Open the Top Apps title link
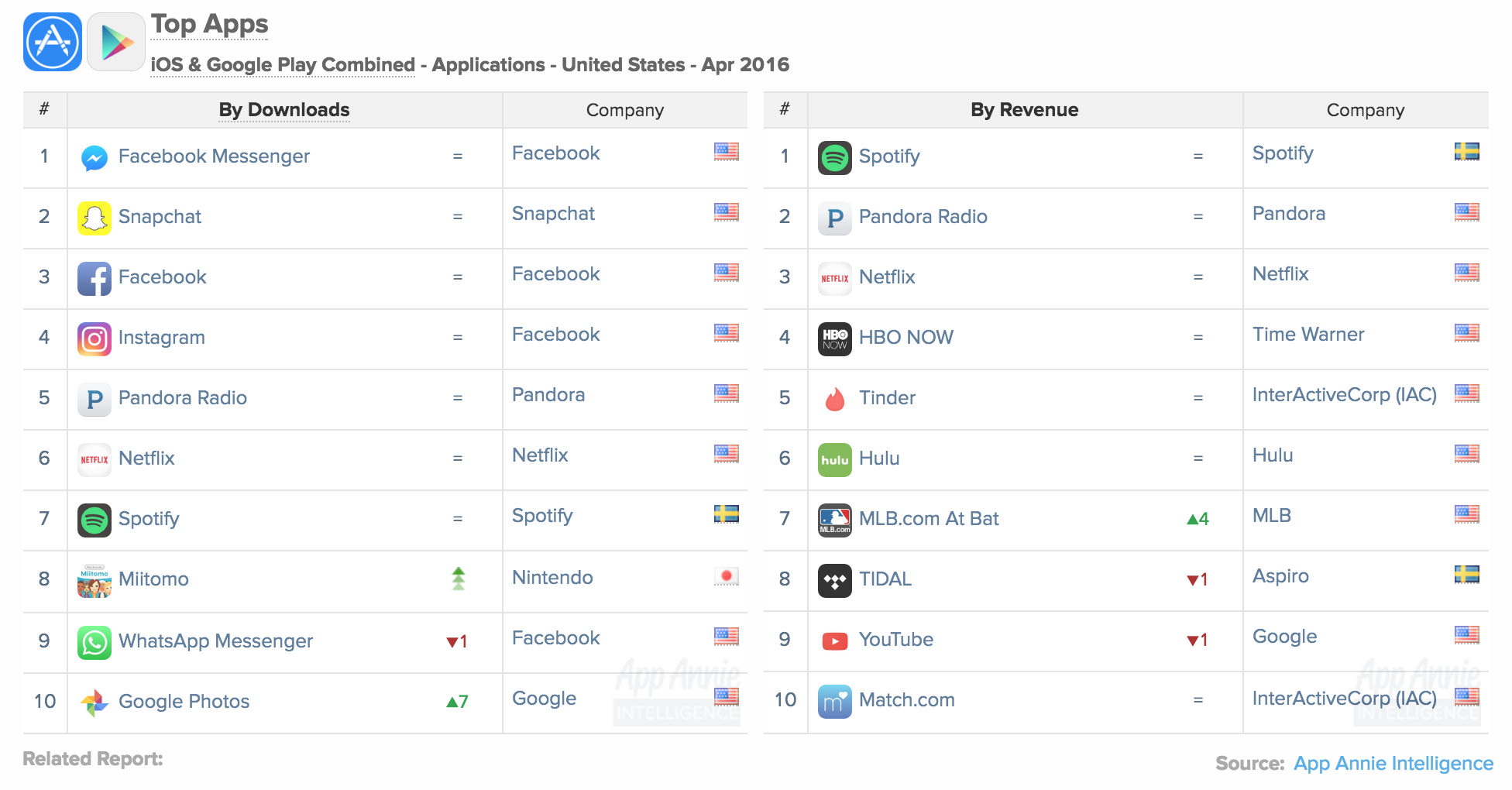The width and height of the screenshot is (1512, 790). click(210, 24)
